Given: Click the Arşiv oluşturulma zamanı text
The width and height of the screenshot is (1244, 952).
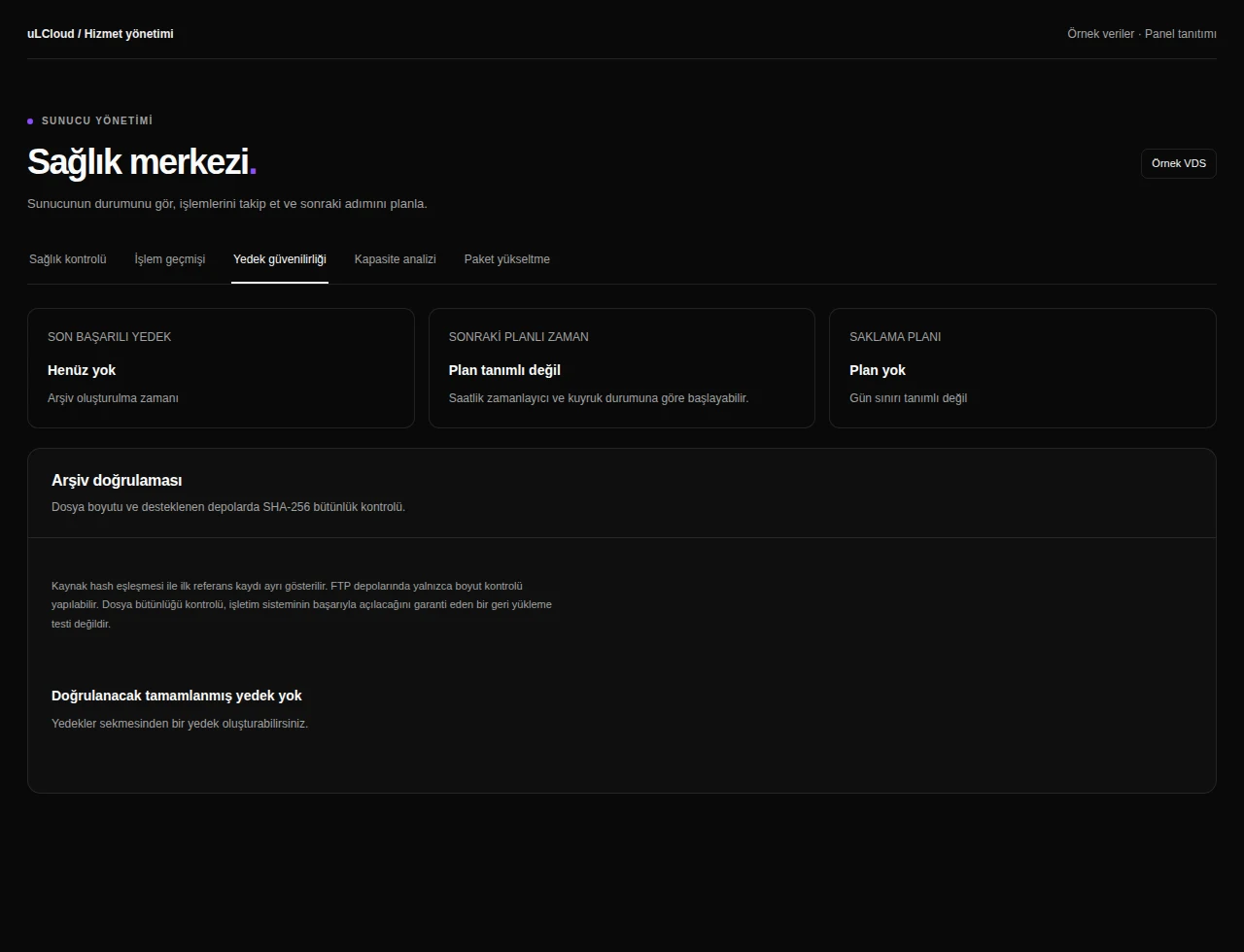Looking at the screenshot, I should click(x=113, y=398).
